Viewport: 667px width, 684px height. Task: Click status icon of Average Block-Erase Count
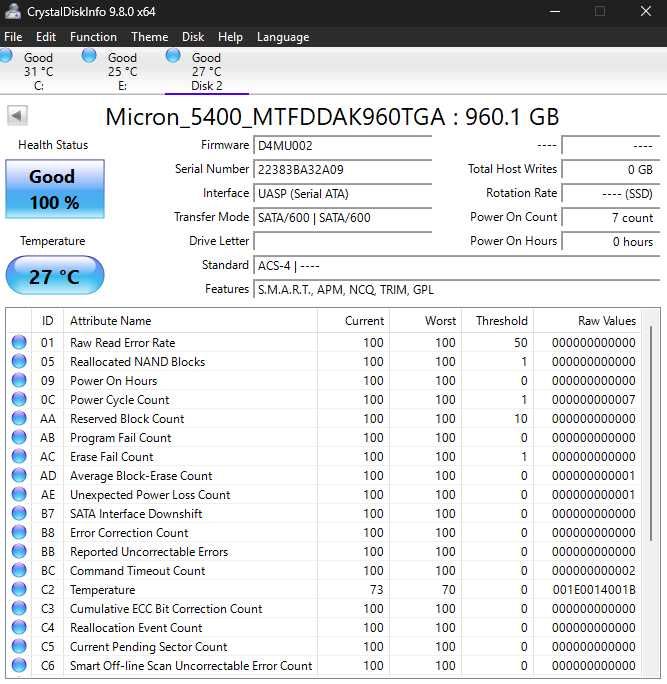19,475
